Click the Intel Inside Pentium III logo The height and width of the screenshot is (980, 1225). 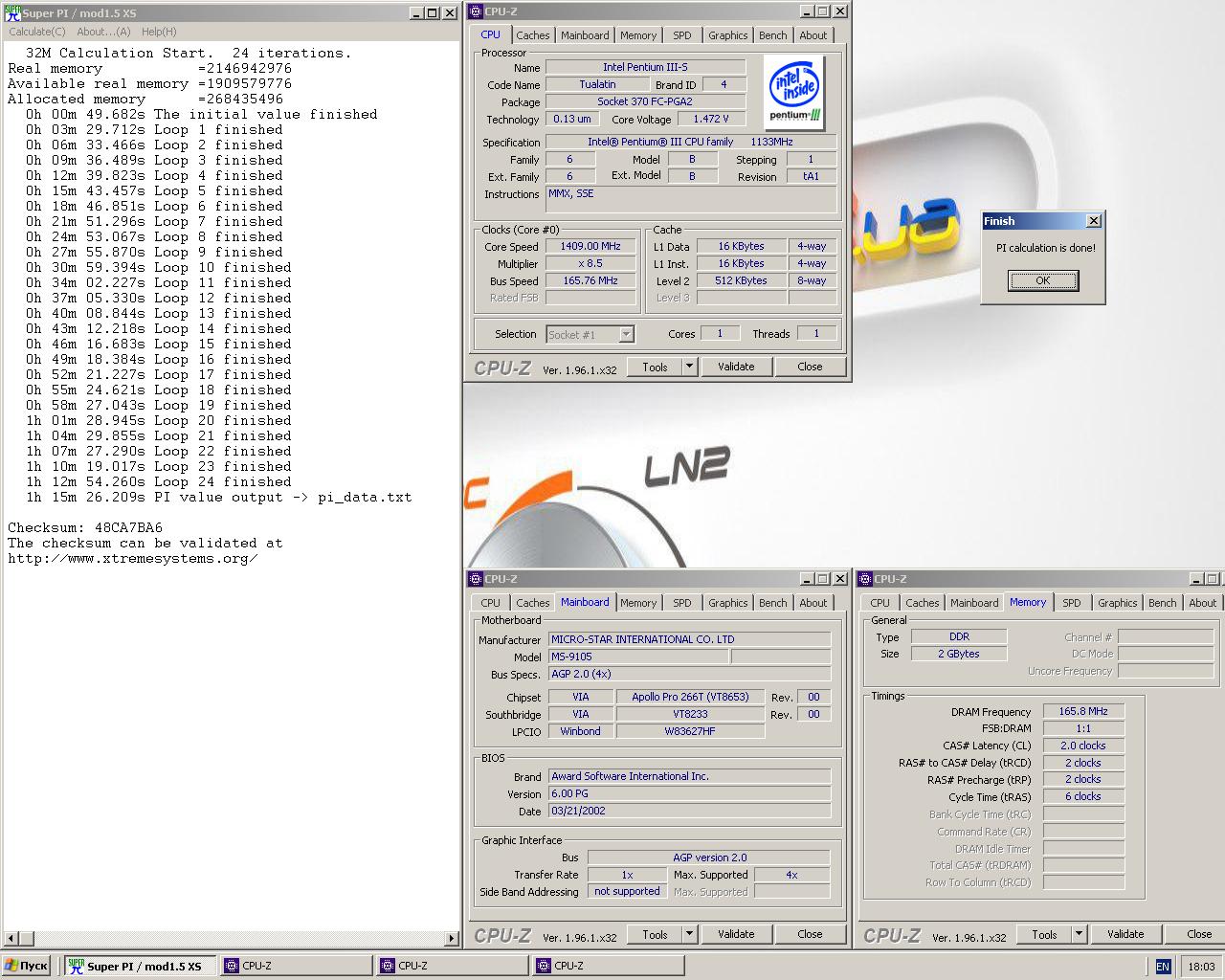coord(795,92)
